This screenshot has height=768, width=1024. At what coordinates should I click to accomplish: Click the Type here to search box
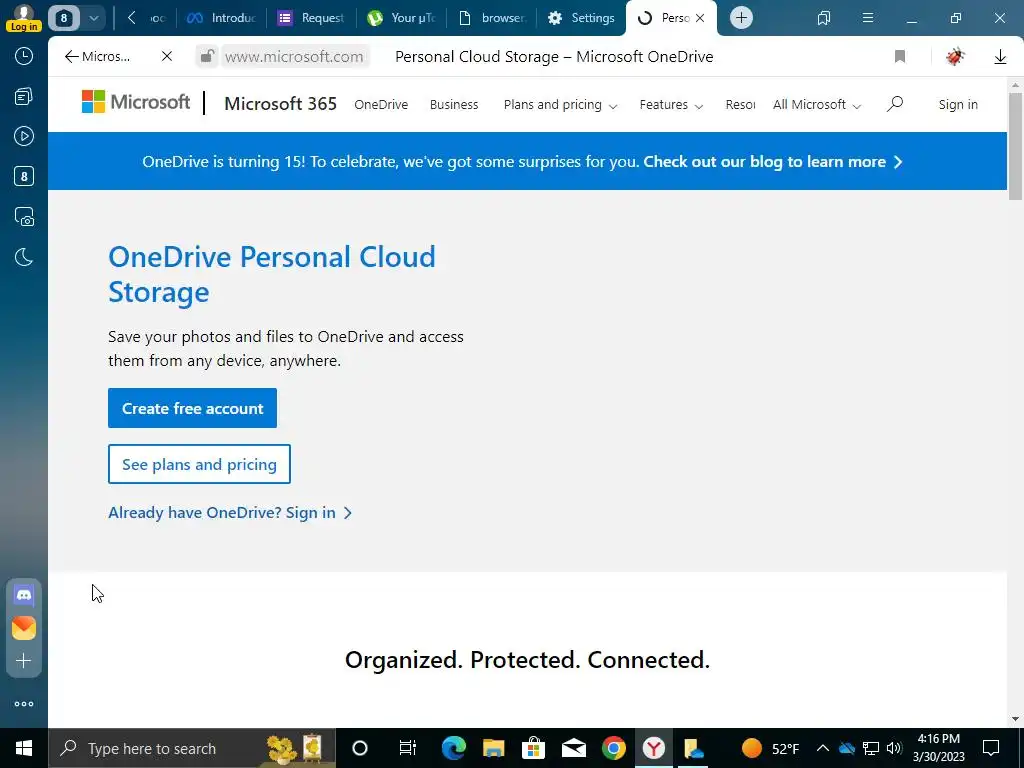point(191,748)
